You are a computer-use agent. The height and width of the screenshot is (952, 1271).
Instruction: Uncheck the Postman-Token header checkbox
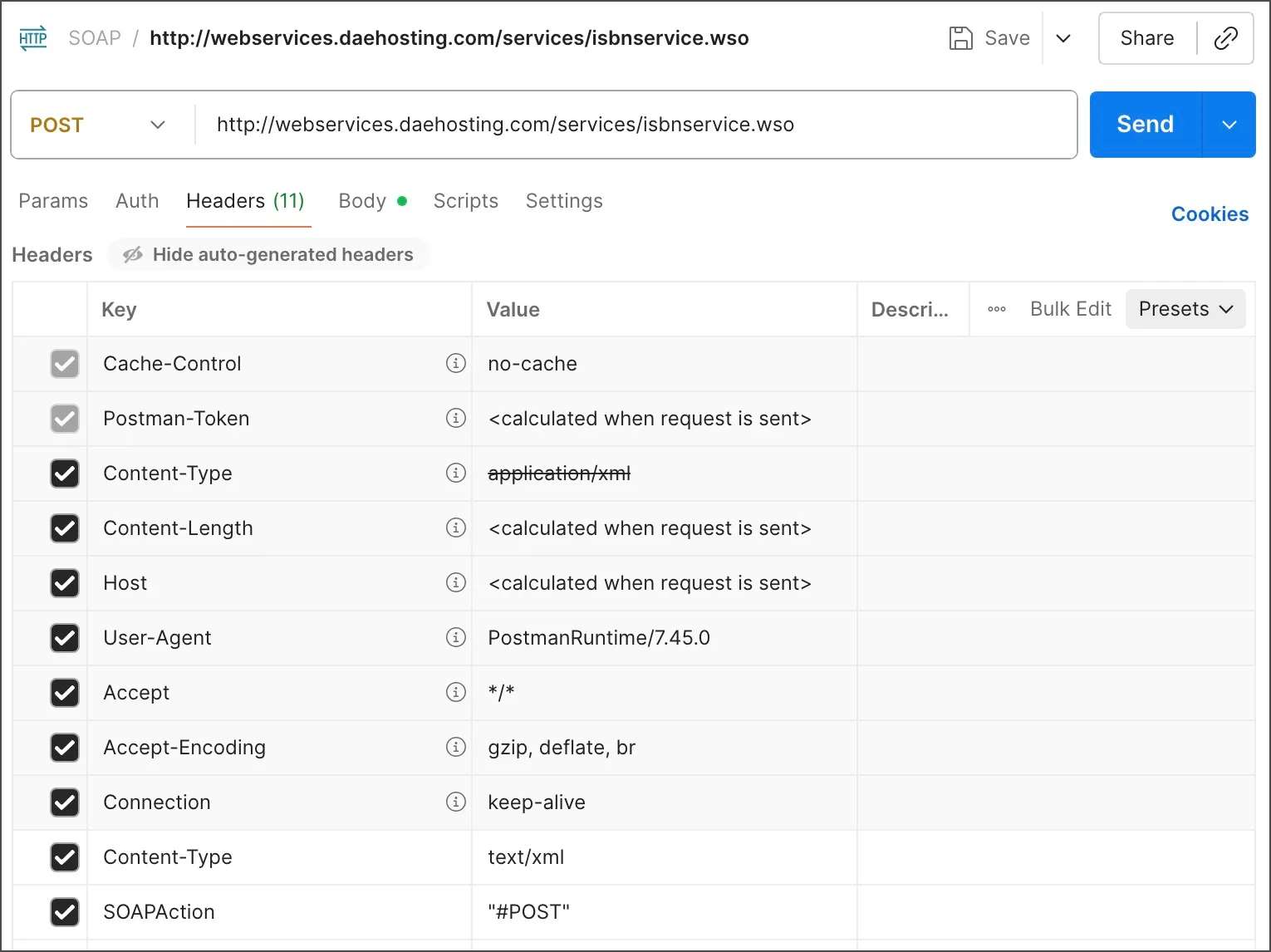tap(65, 419)
